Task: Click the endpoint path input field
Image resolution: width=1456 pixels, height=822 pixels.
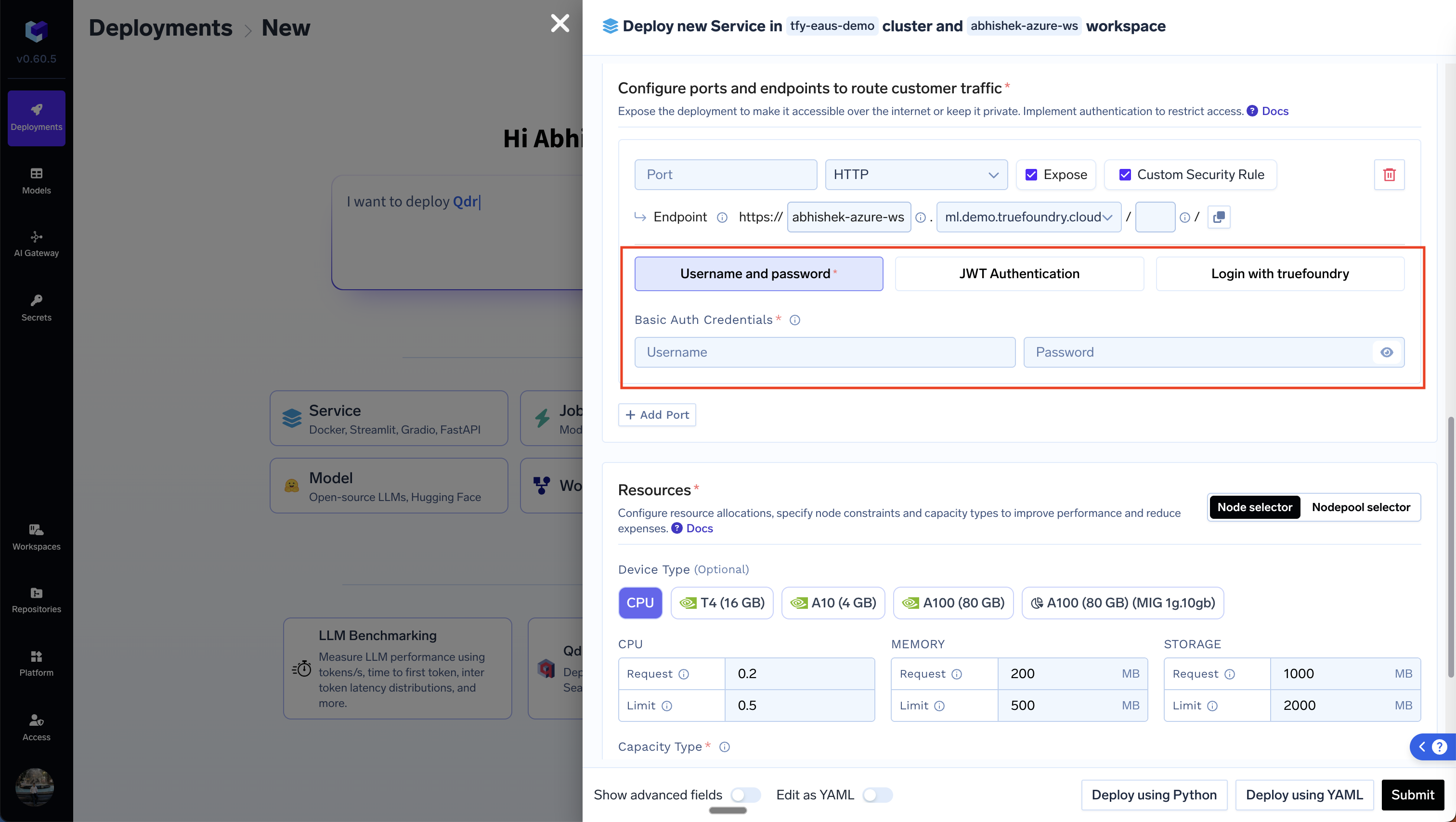Action: point(1155,217)
